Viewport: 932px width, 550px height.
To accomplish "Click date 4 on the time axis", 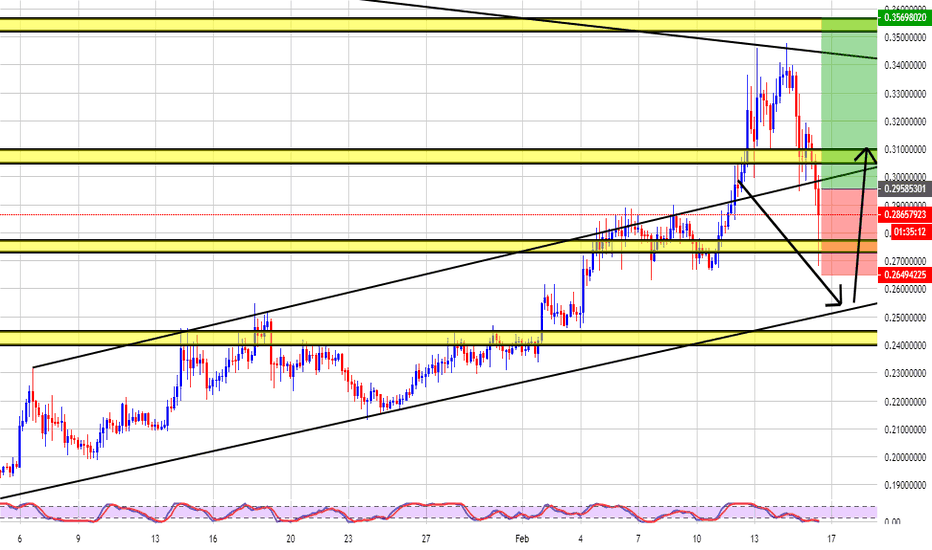I will (581, 539).
